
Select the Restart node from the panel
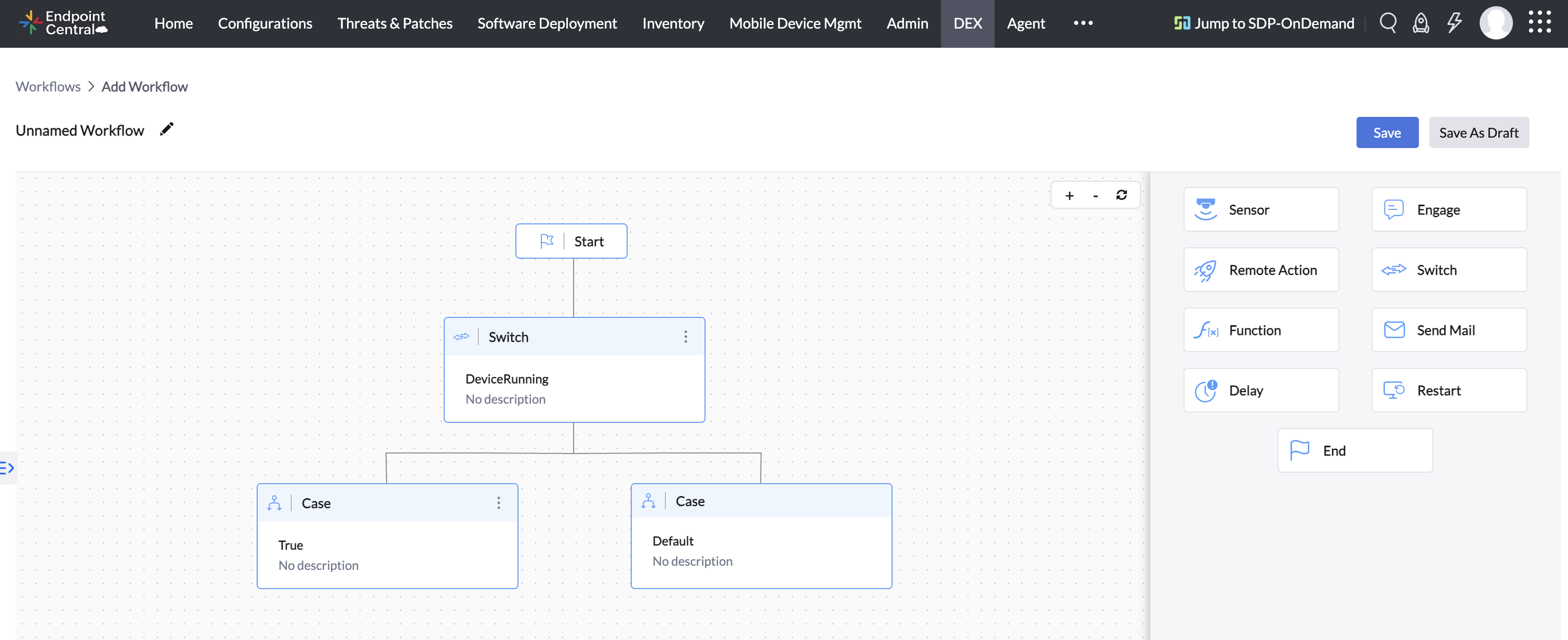(1450, 390)
